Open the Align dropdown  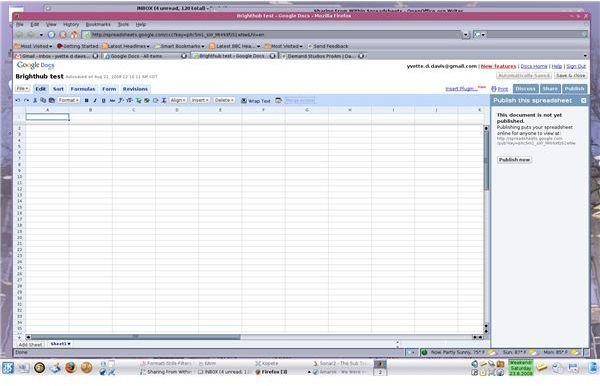tap(178, 100)
